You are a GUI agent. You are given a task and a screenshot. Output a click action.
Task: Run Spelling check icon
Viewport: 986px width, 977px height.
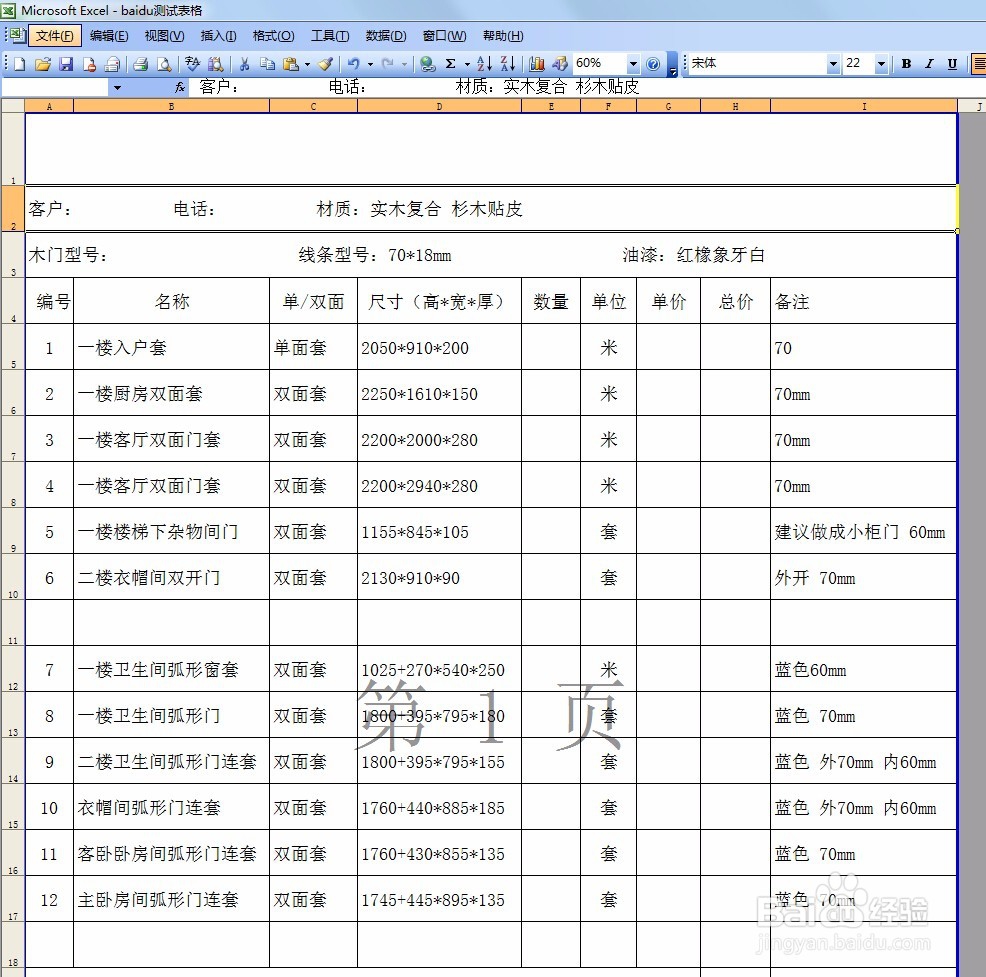(192, 63)
